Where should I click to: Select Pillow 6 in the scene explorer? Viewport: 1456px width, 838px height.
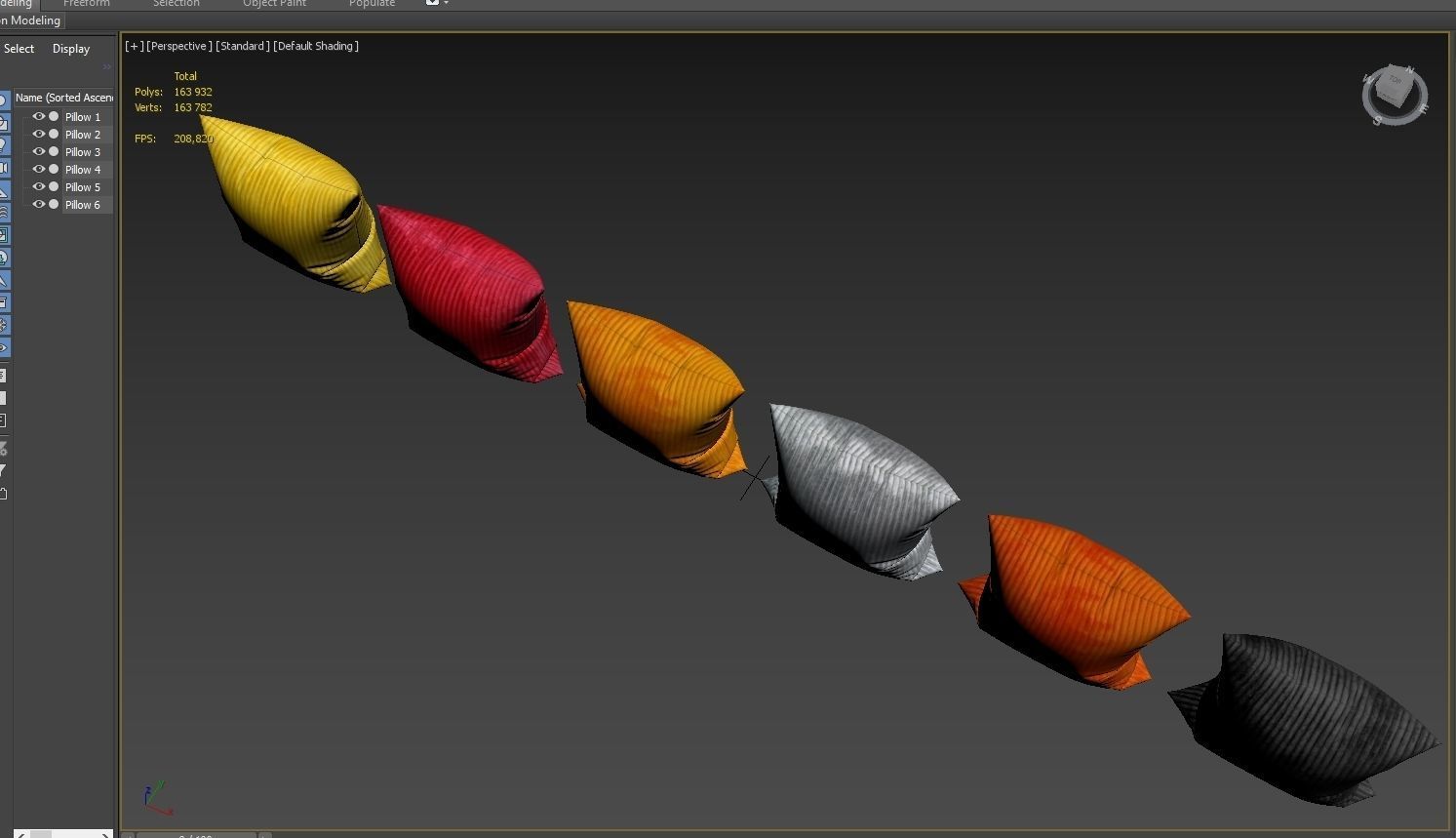(x=83, y=205)
